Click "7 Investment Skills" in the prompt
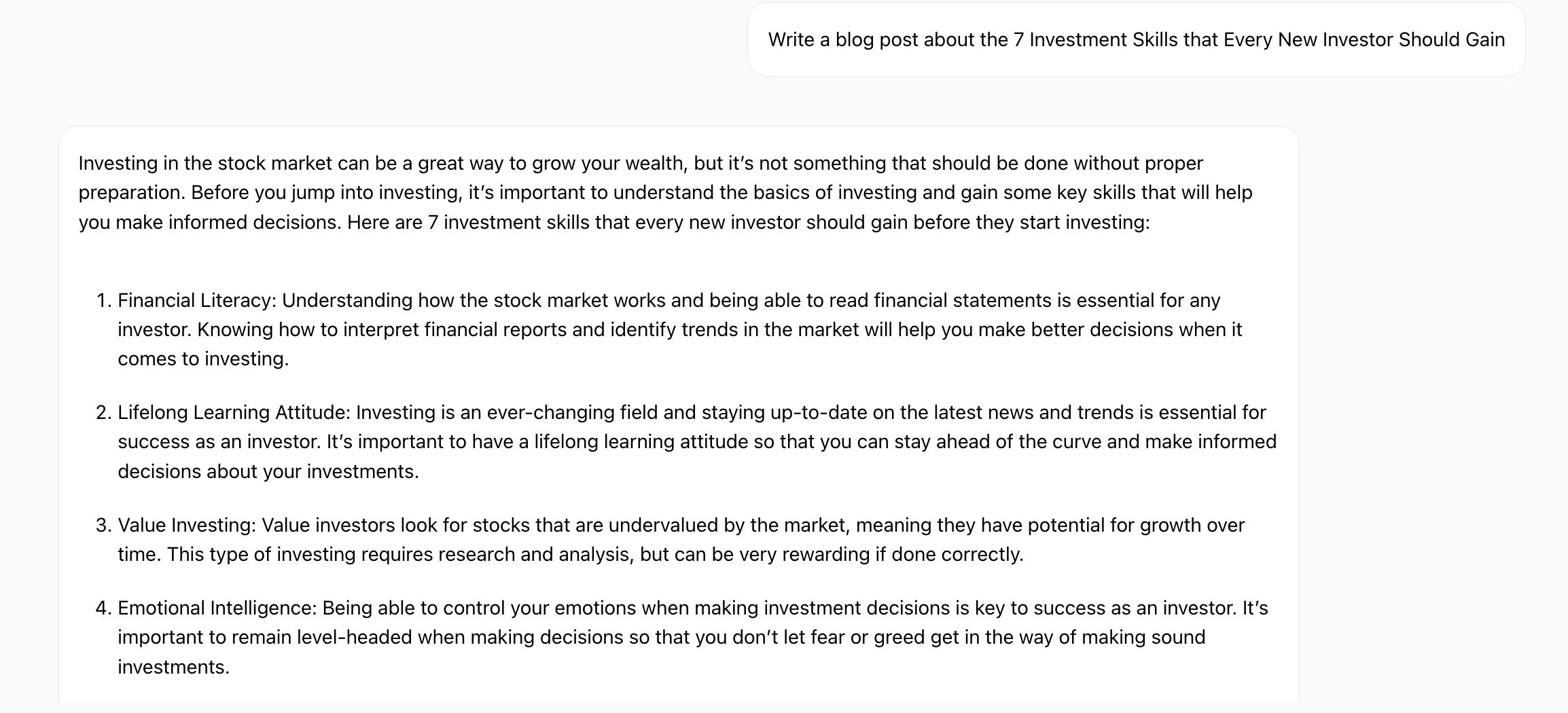The image size is (1568, 713). [1096, 40]
